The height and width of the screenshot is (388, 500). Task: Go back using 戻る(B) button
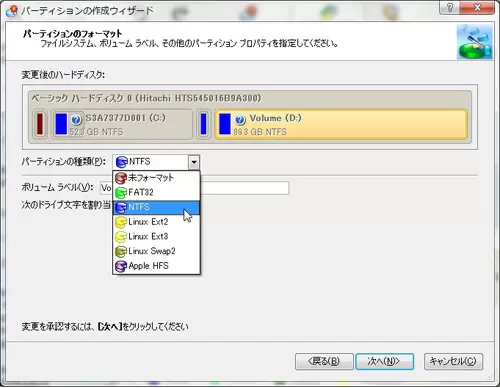[324, 361]
